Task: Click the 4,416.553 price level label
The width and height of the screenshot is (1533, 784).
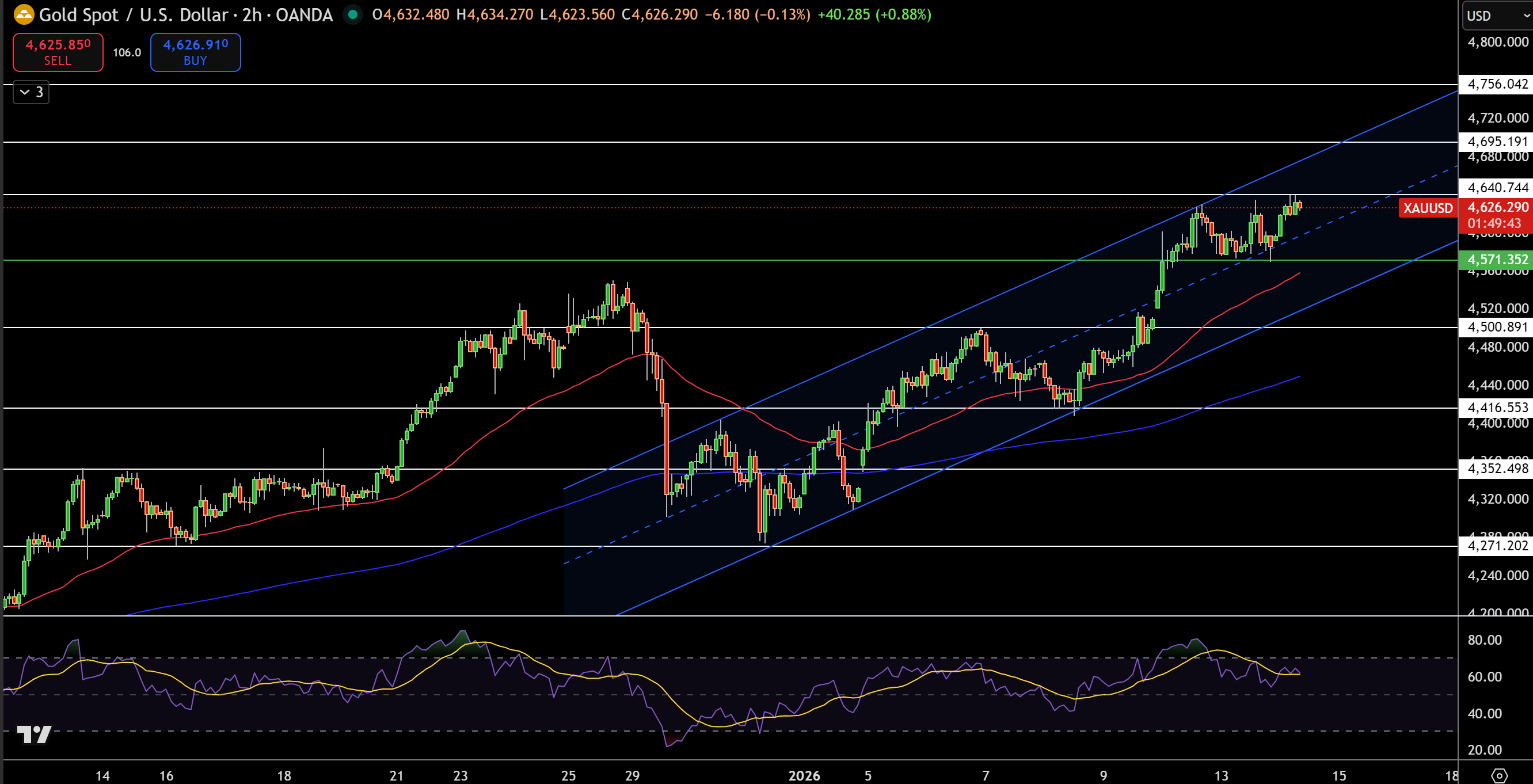Action: [x=1497, y=408]
